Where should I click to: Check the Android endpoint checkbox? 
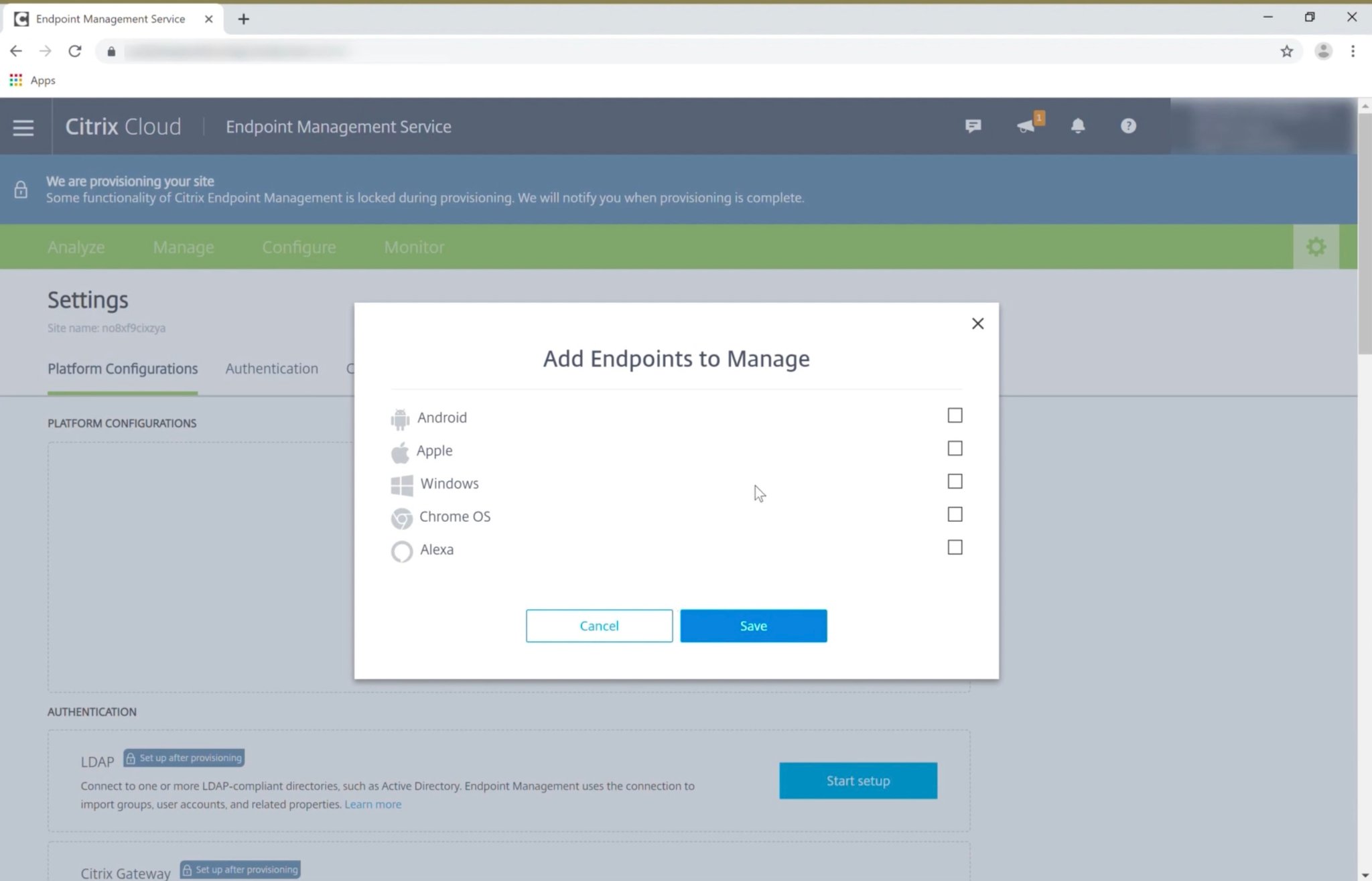(954, 415)
